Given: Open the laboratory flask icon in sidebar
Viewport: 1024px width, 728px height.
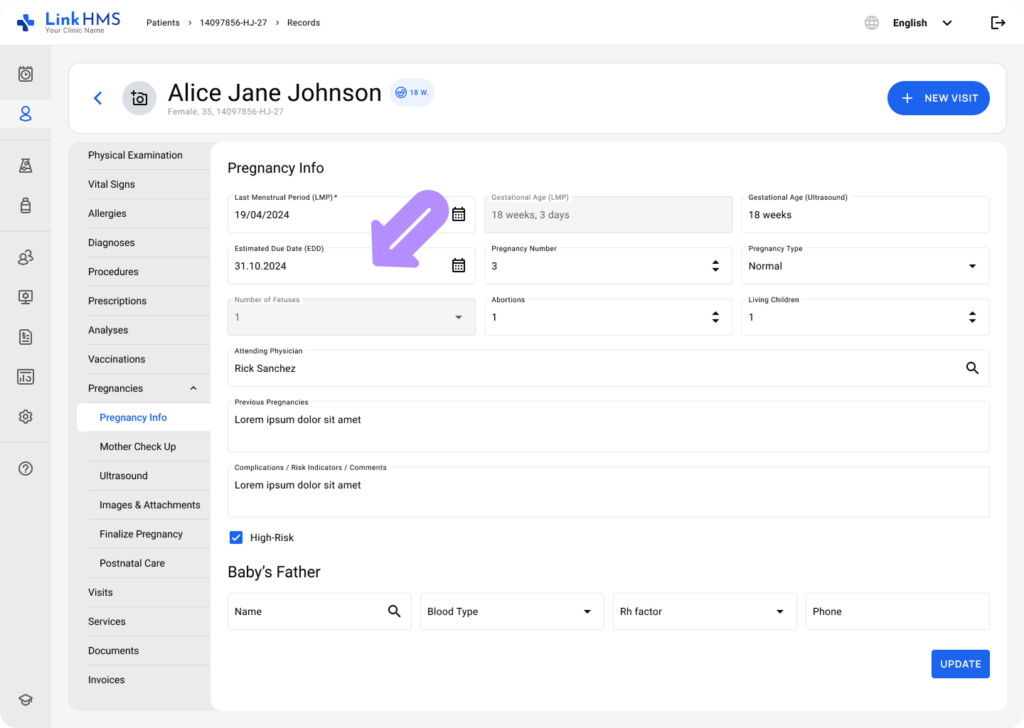Looking at the screenshot, I should [x=26, y=166].
